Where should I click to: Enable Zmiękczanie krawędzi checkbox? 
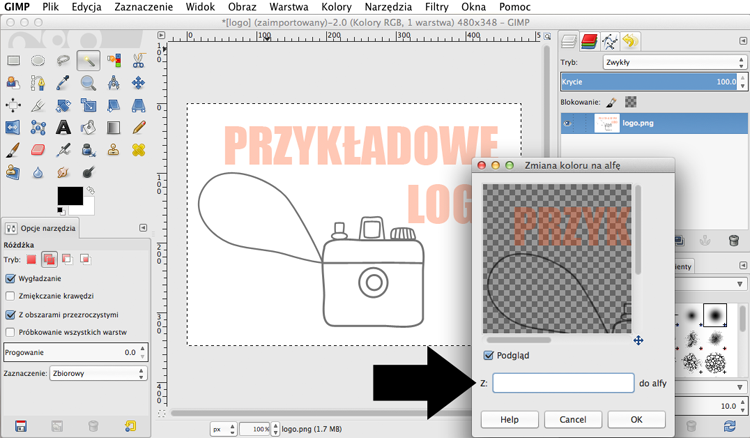tap(10, 296)
